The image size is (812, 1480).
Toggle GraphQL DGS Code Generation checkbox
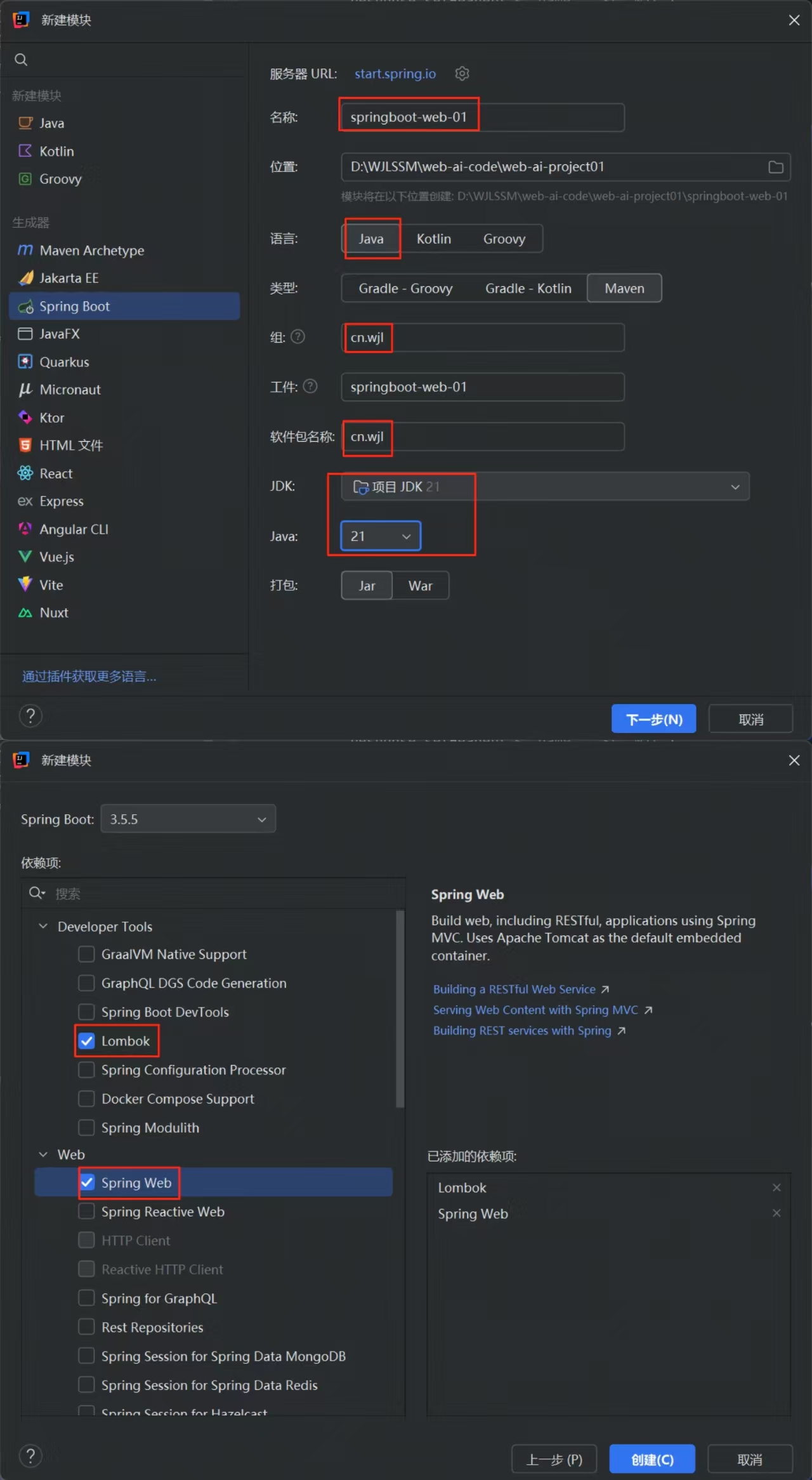pos(86,983)
